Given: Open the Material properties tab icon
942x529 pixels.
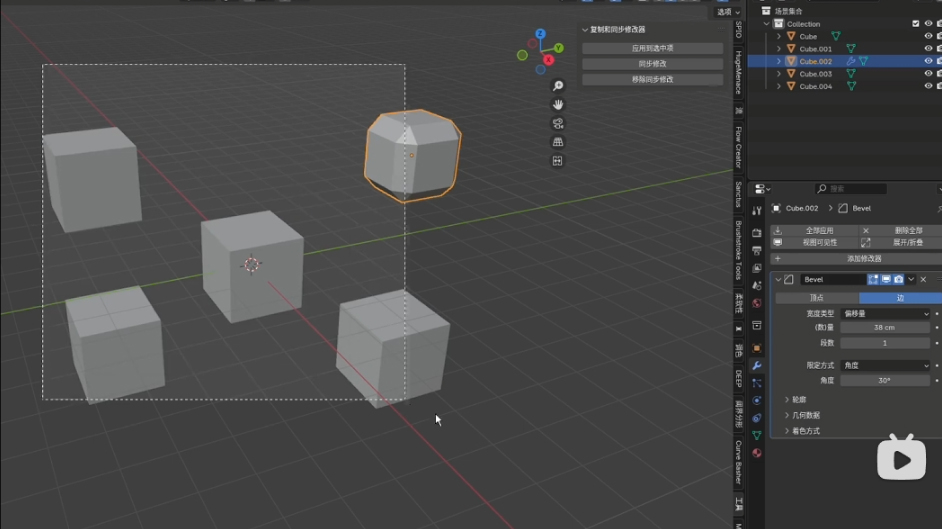Looking at the screenshot, I should pos(756,453).
